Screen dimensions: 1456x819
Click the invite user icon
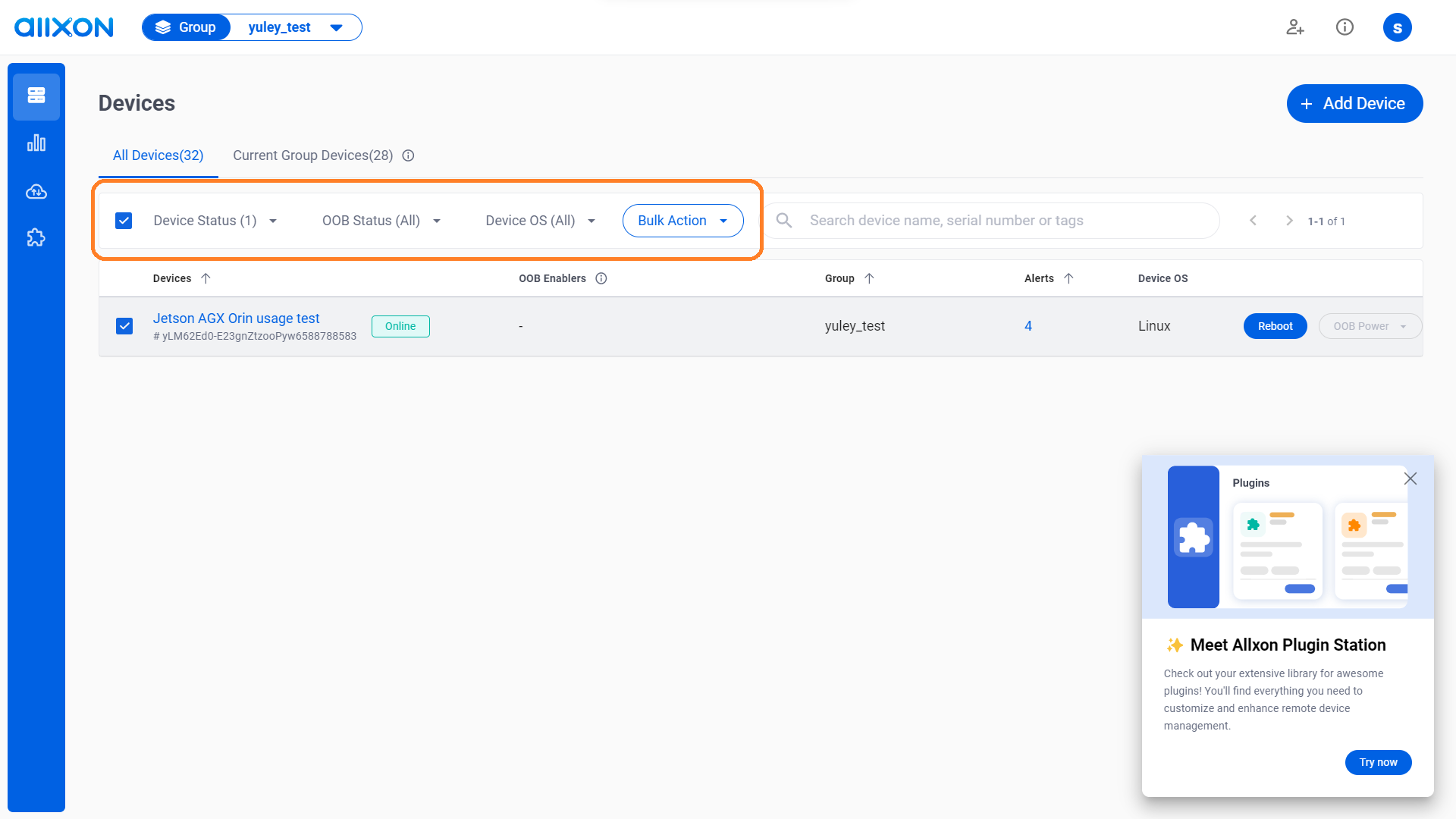(x=1295, y=27)
